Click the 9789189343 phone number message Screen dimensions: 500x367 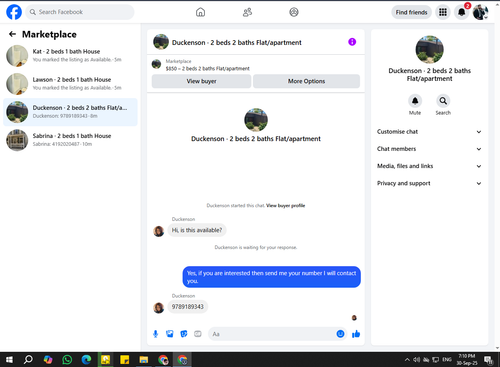pos(188,307)
